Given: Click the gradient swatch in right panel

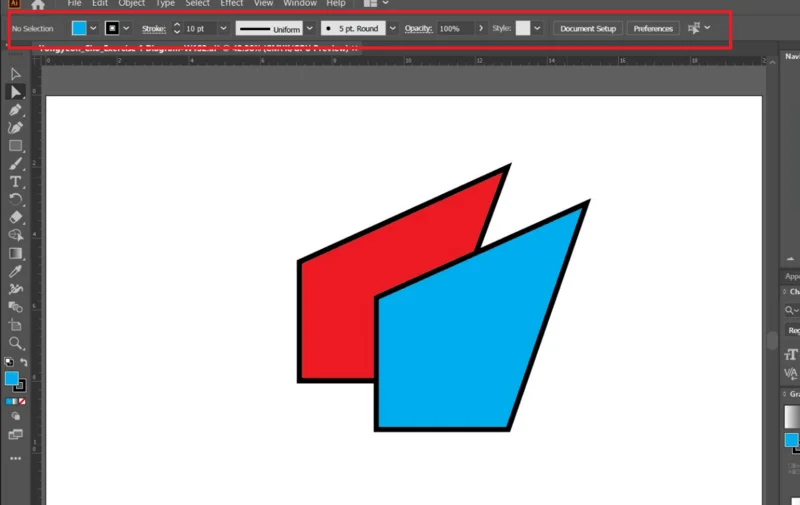Looking at the screenshot, I should tap(792, 416).
